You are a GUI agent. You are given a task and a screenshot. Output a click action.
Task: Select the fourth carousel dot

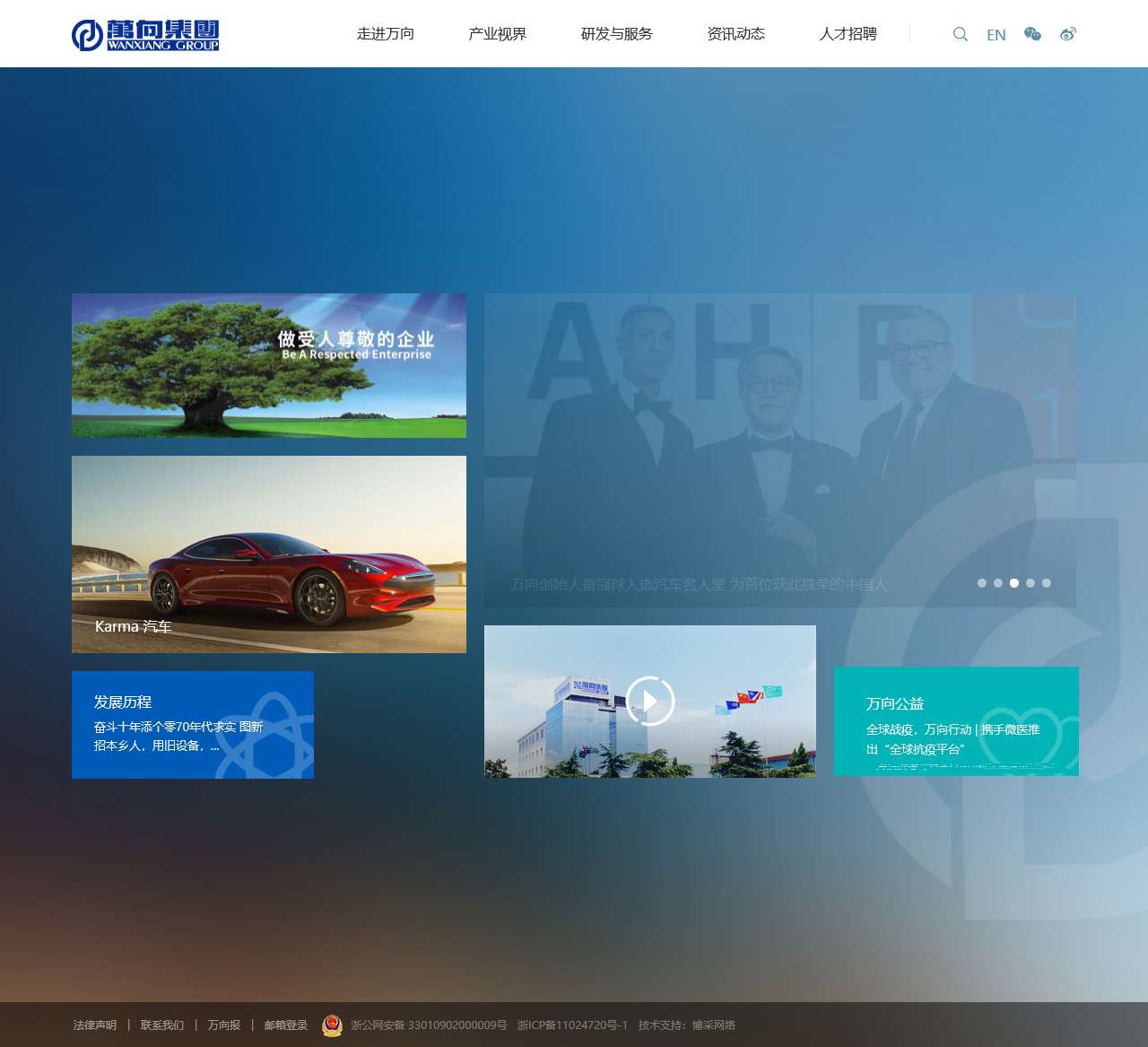(1031, 583)
